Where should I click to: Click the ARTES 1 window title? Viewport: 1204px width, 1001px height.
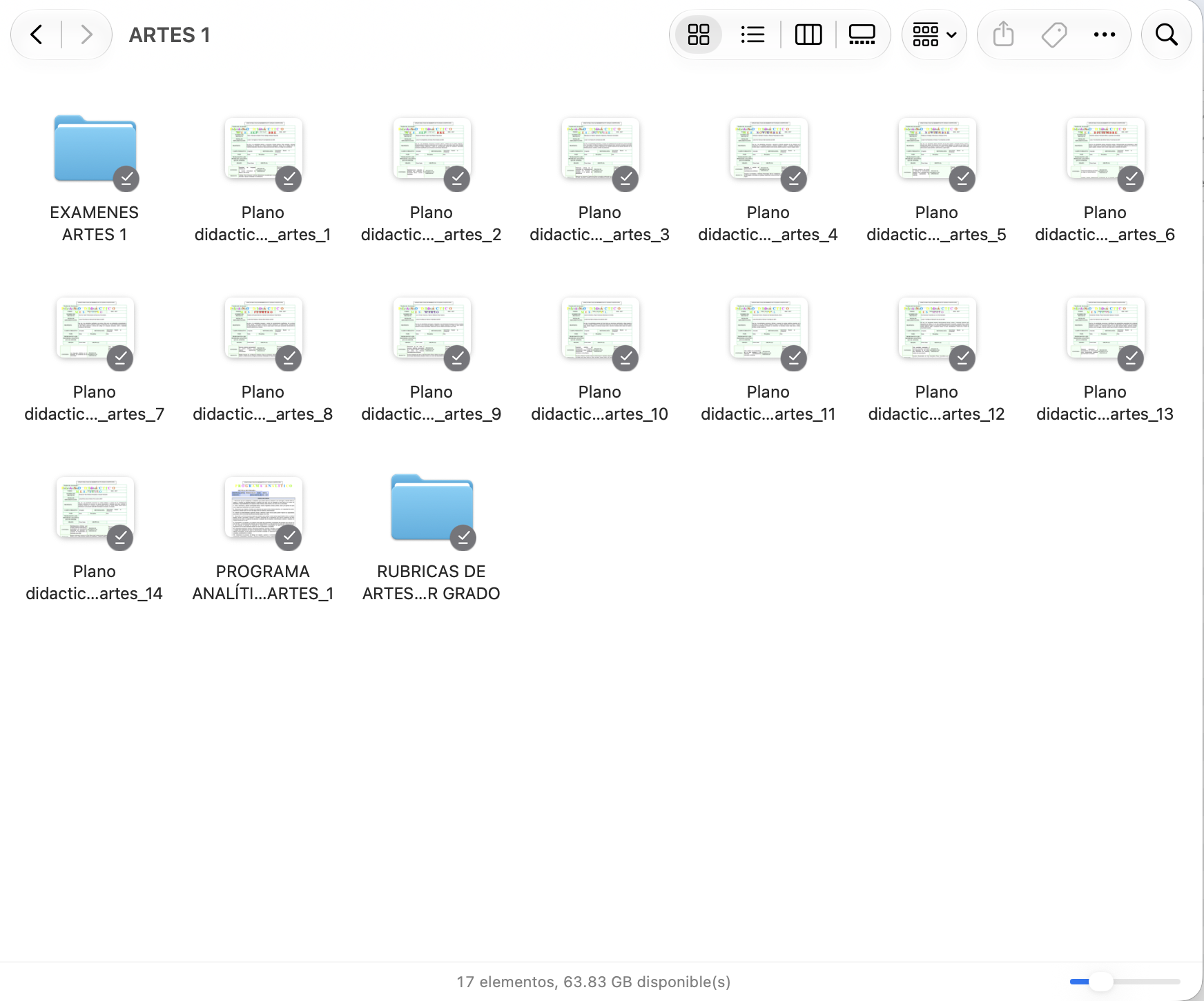pos(170,35)
